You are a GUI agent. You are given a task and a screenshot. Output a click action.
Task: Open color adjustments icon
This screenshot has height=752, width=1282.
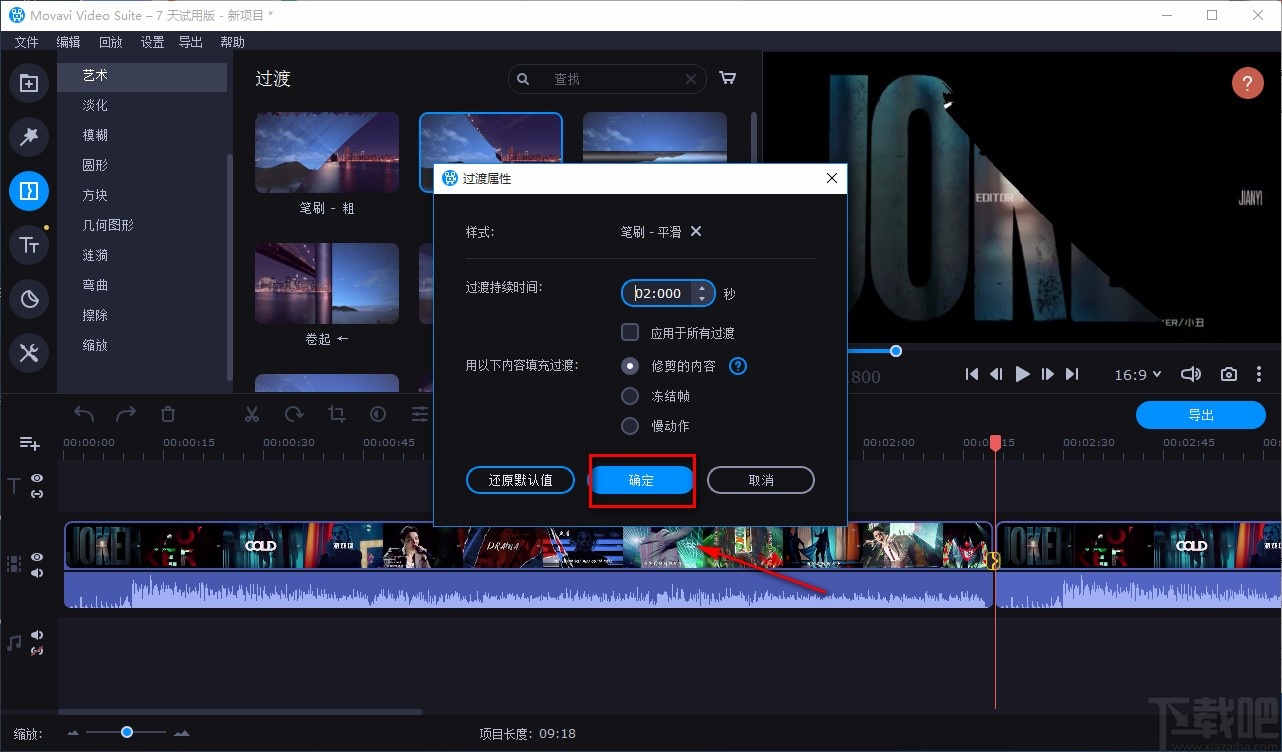point(378,414)
